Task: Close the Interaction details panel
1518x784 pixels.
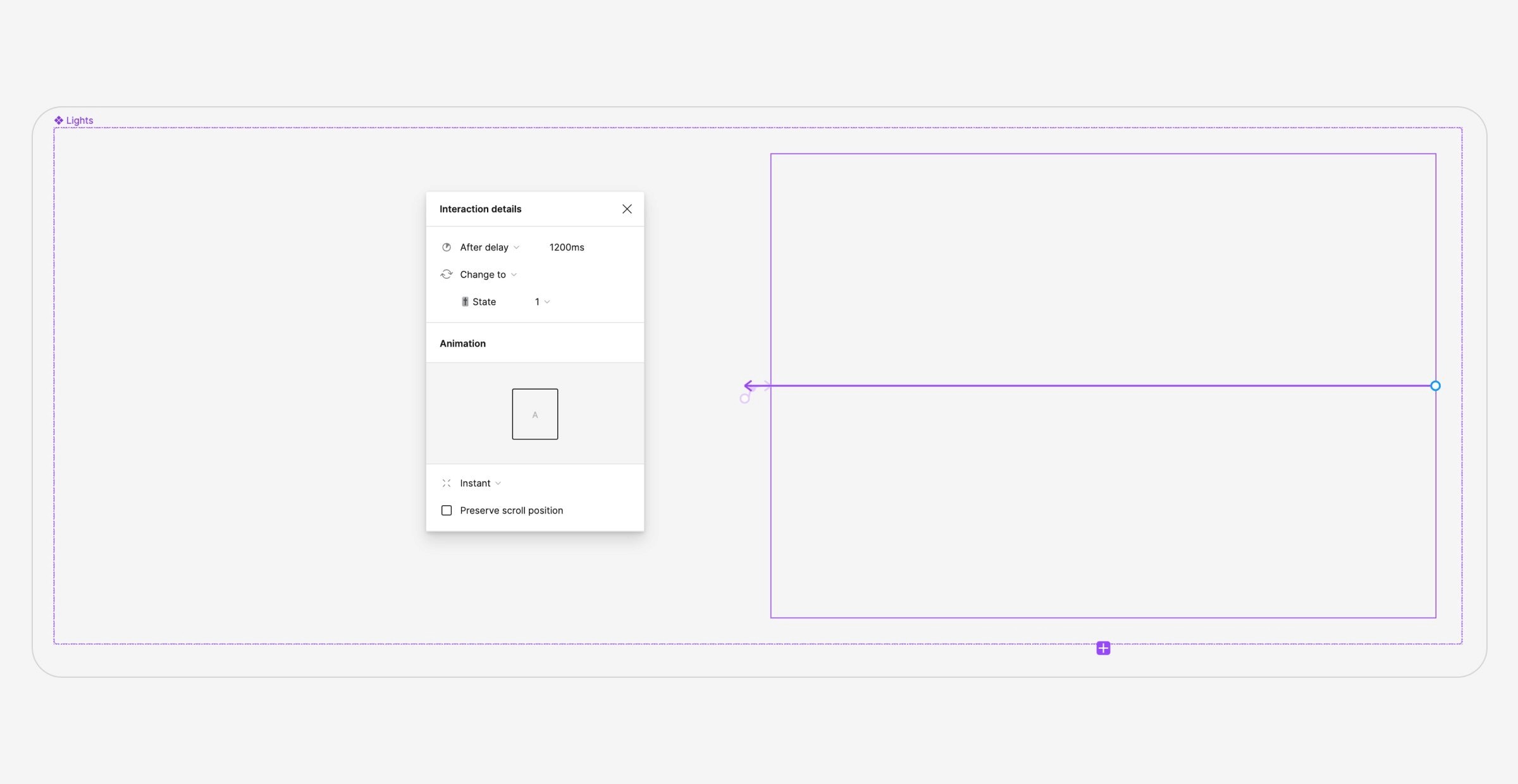Action: coord(627,209)
